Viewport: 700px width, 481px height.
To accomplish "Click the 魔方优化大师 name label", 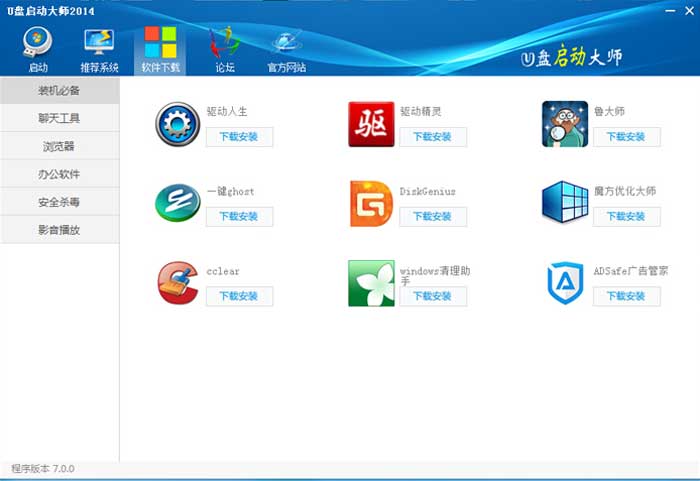I will [x=625, y=191].
